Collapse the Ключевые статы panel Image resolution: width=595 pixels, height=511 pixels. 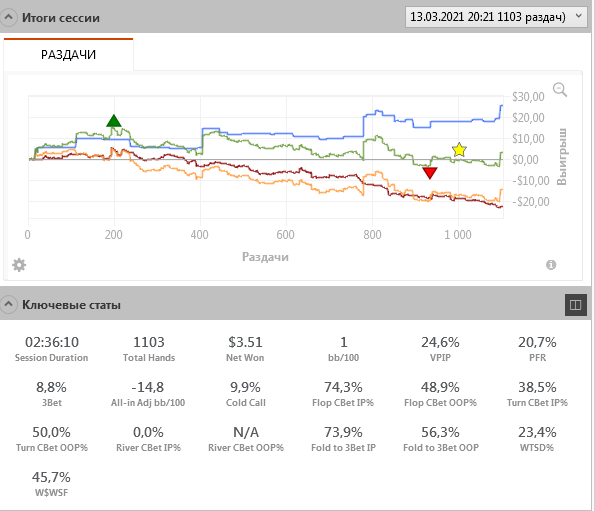coord(8,304)
